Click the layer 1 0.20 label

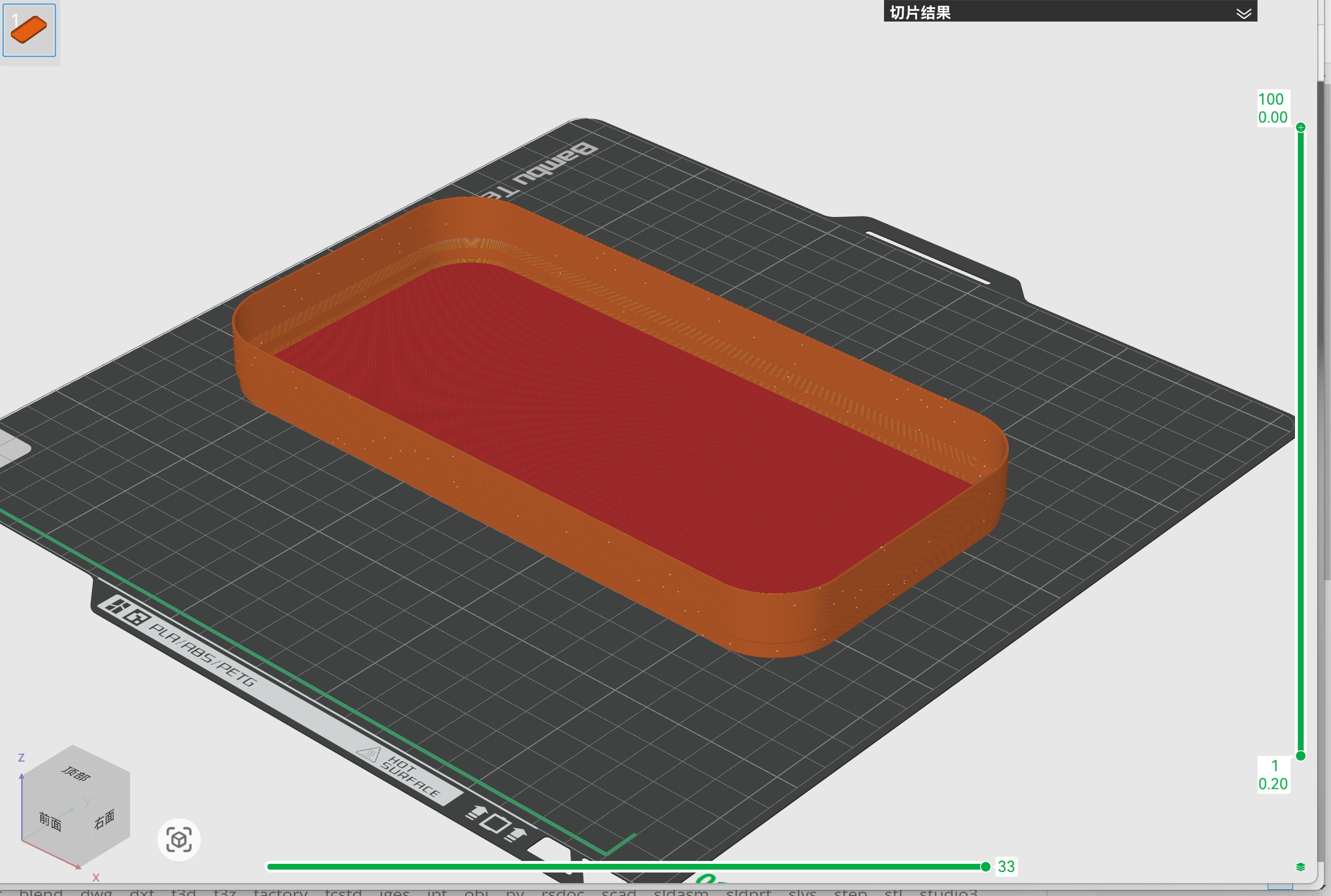coord(1273,775)
